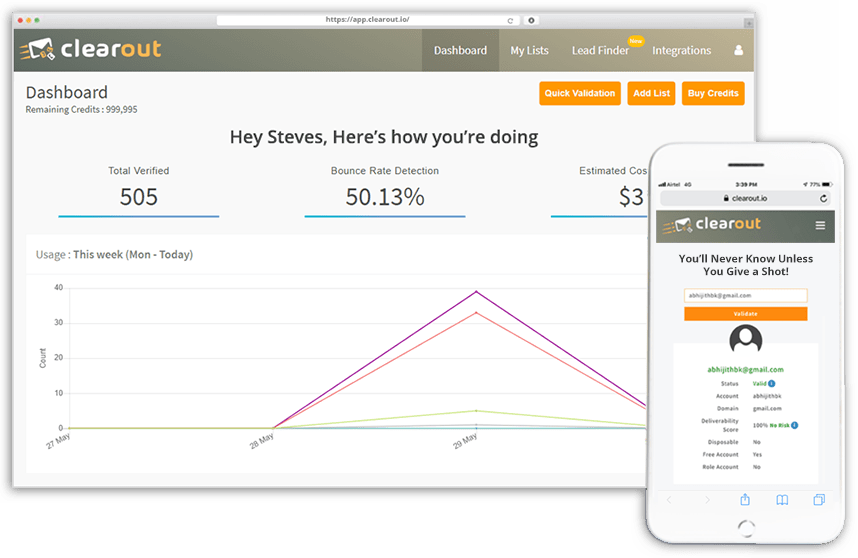The width and height of the screenshot is (858, 558).
Task: Open Safari bookmarks icon on phone
Action: click(782, 500)
